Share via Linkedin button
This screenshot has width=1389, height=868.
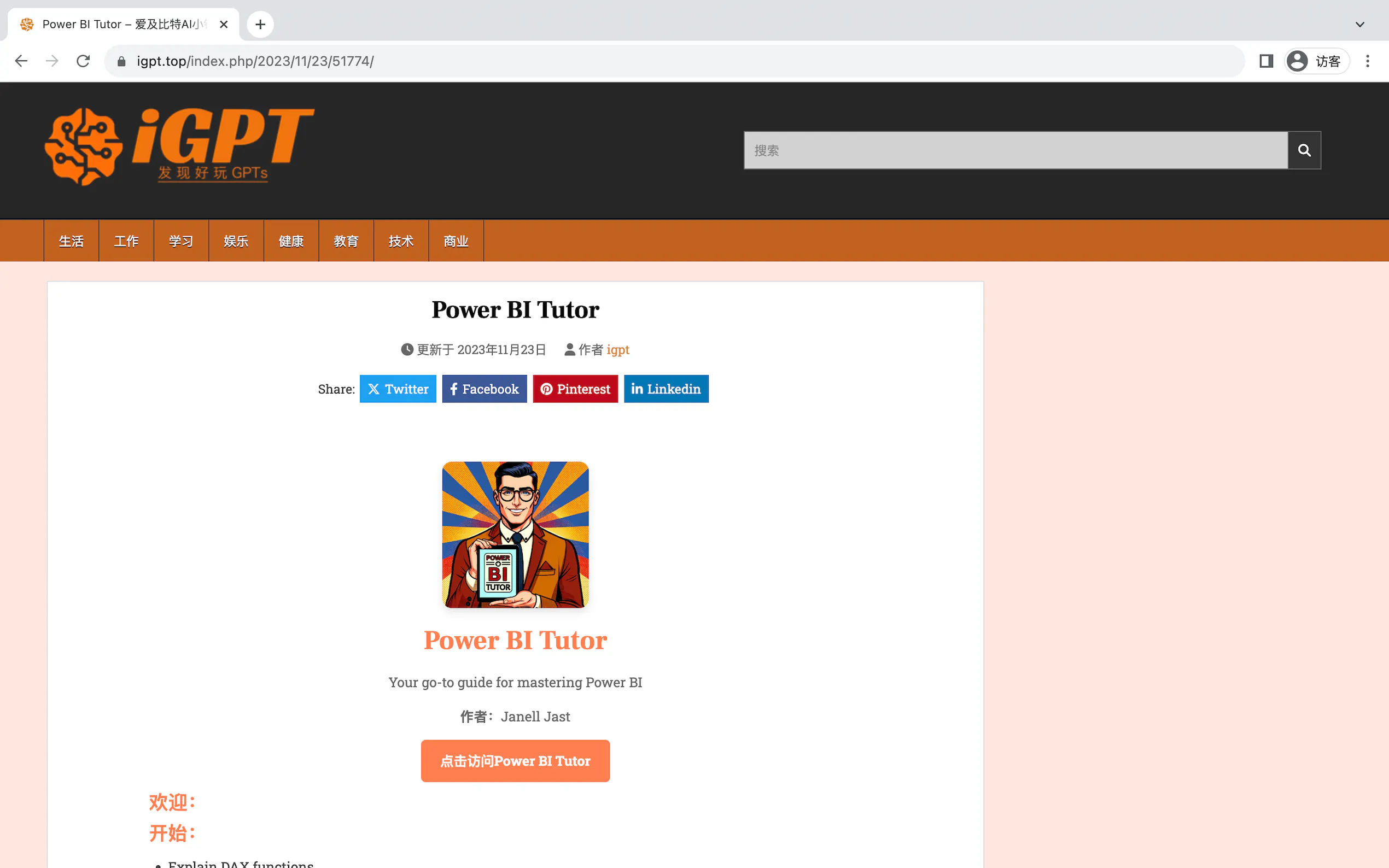666,389
